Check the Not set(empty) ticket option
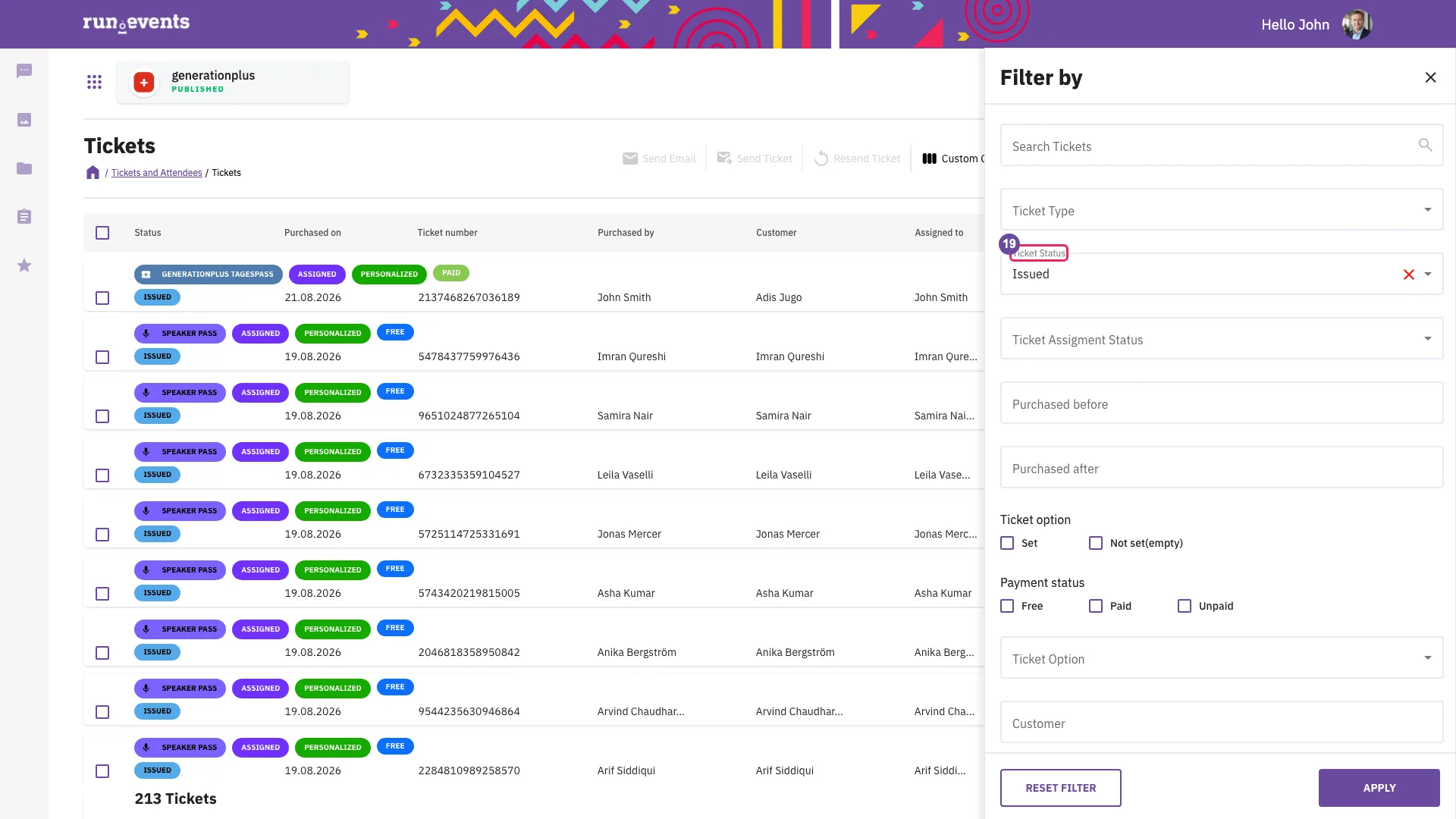This screenshot has width=1456, height=819. [1096, 543]
